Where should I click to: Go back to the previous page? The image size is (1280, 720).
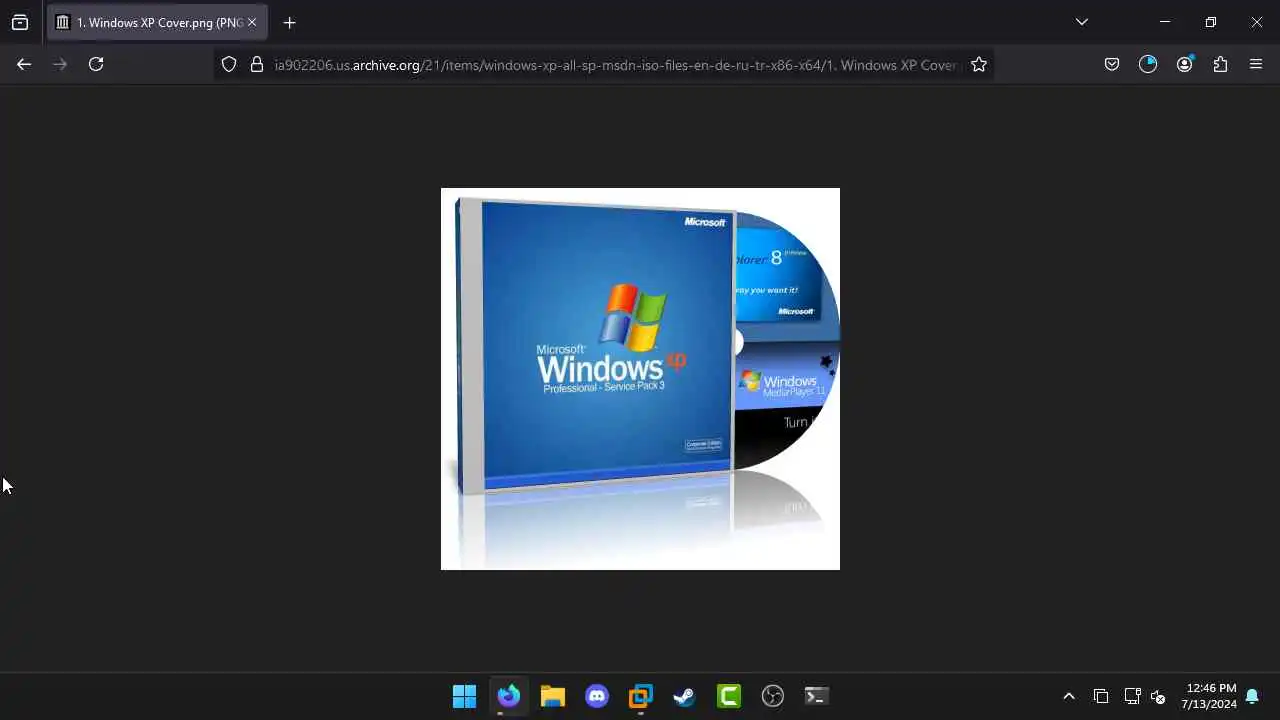click(x=24, y=64)
